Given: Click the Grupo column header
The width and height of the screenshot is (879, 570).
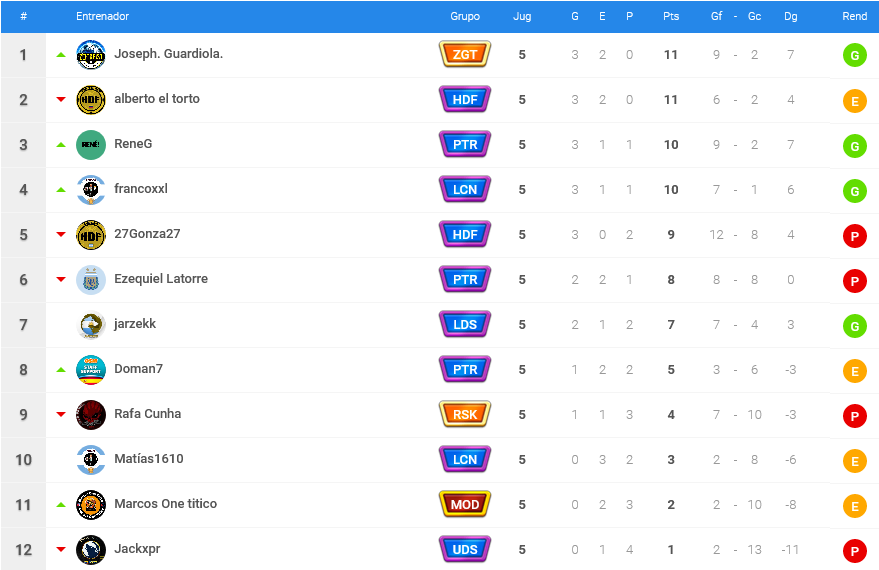Looking at the screenshot, I should pos(465,16).
